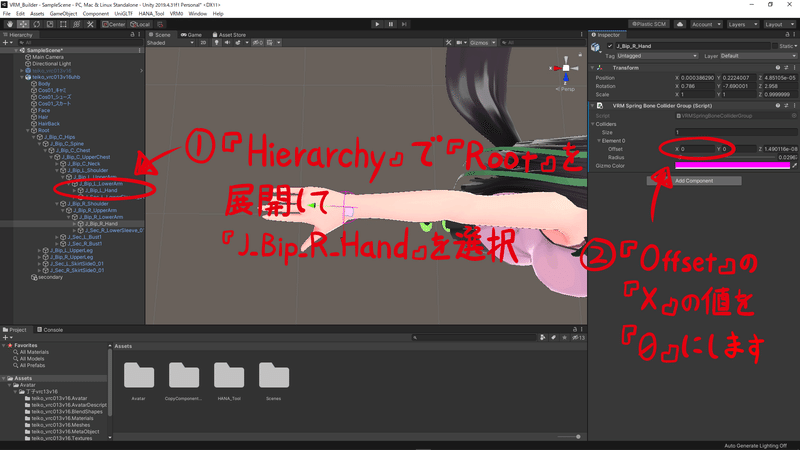Open the Account dropdown
Screen dimensions: 800x450
coord(706,24)
